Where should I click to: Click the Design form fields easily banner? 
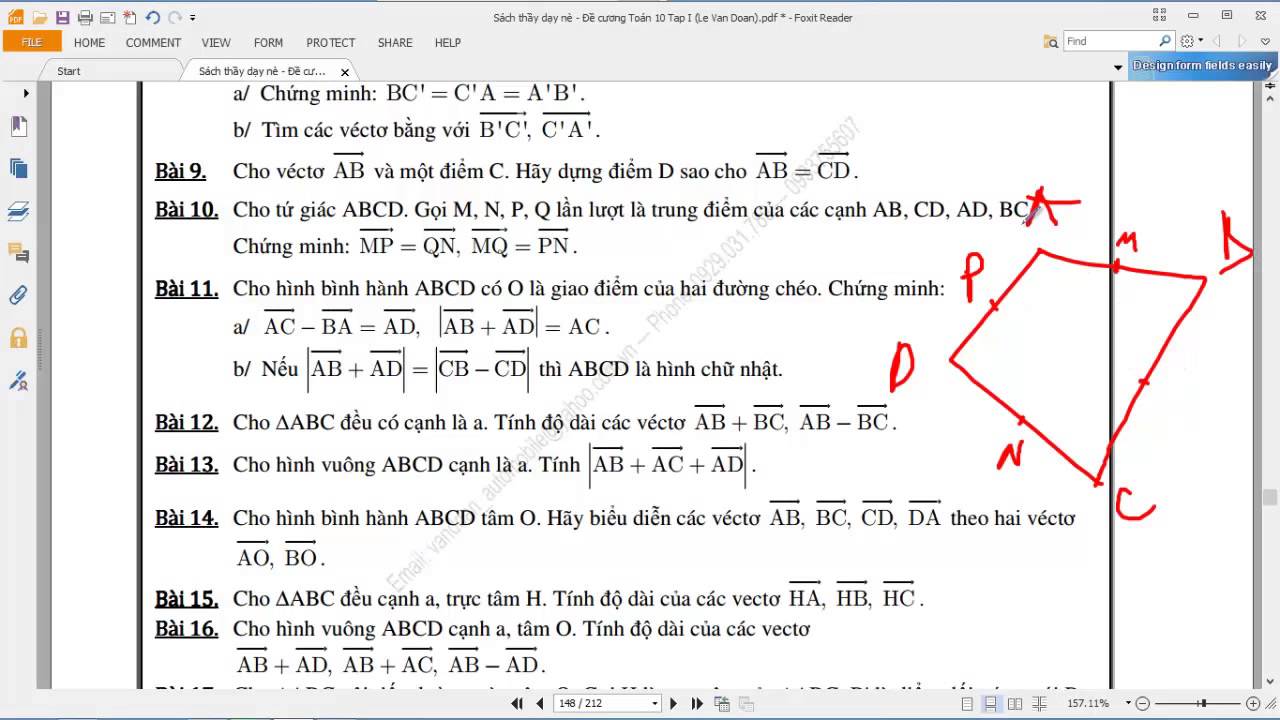click(x=1202, y=66)
